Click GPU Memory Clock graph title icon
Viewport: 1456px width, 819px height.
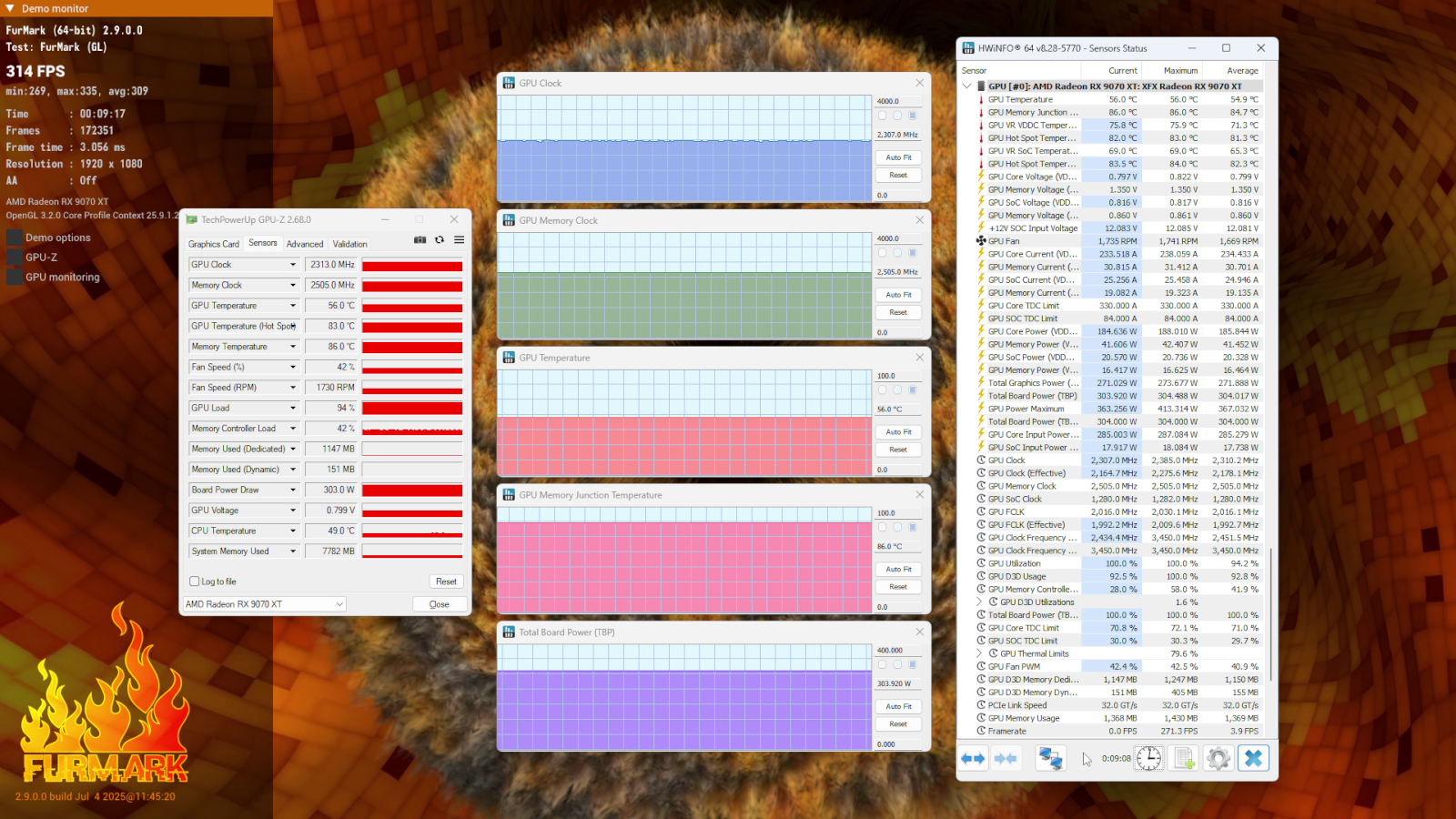click(x=509, y=220)
